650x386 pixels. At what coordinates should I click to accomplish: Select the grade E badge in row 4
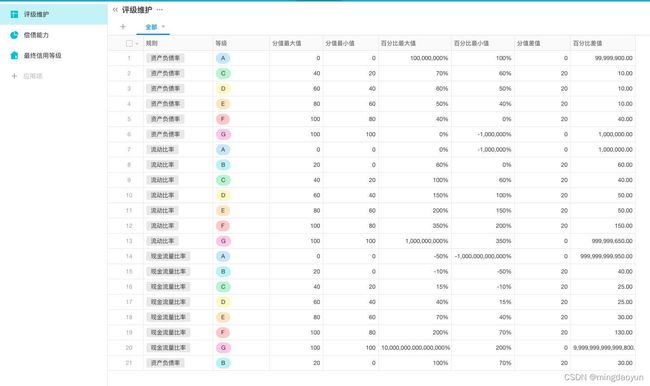[223, 104]
